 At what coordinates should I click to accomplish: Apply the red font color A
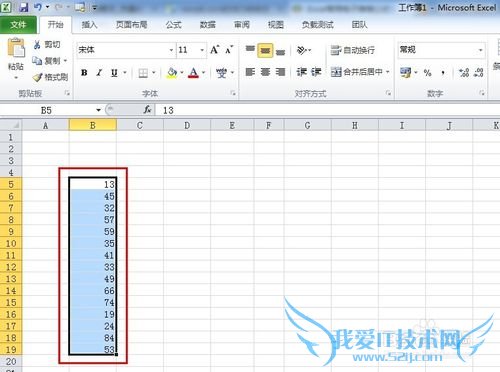pos(194,72)
